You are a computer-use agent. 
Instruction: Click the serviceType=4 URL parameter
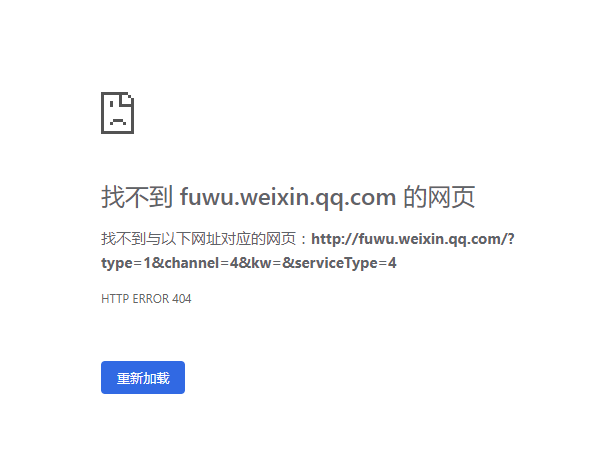point(345,263)
